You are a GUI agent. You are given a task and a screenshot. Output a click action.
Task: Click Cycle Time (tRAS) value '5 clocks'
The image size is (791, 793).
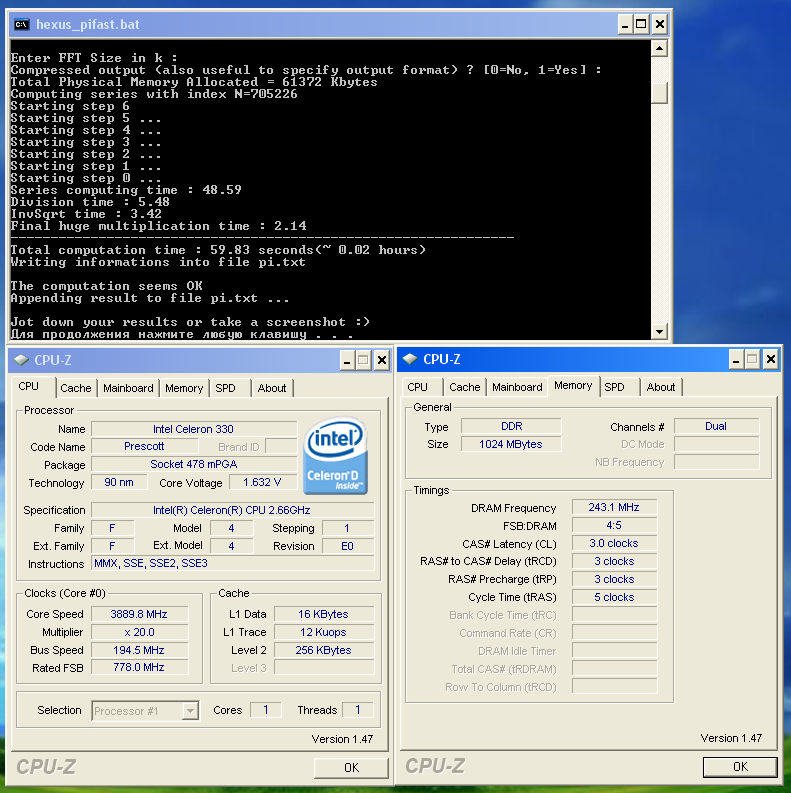(x=614, y=597)
